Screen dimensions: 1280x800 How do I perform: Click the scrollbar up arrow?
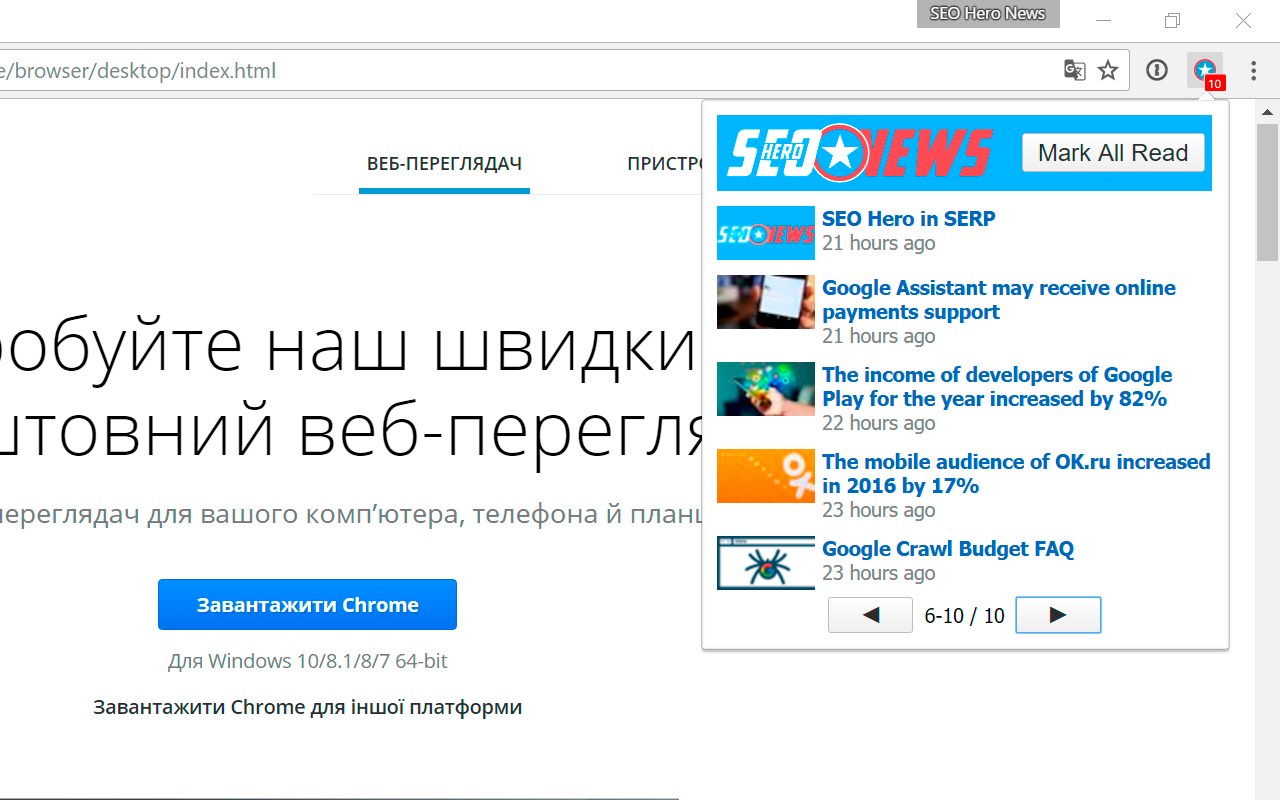(x=1268, y=111)
